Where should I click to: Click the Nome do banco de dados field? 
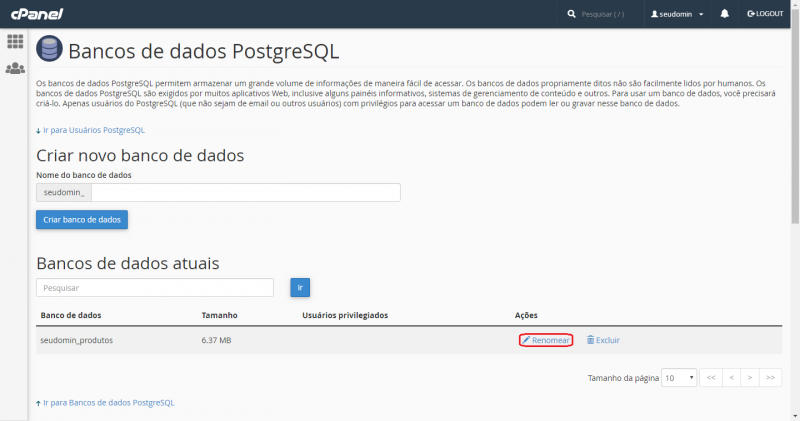(245, 192)
